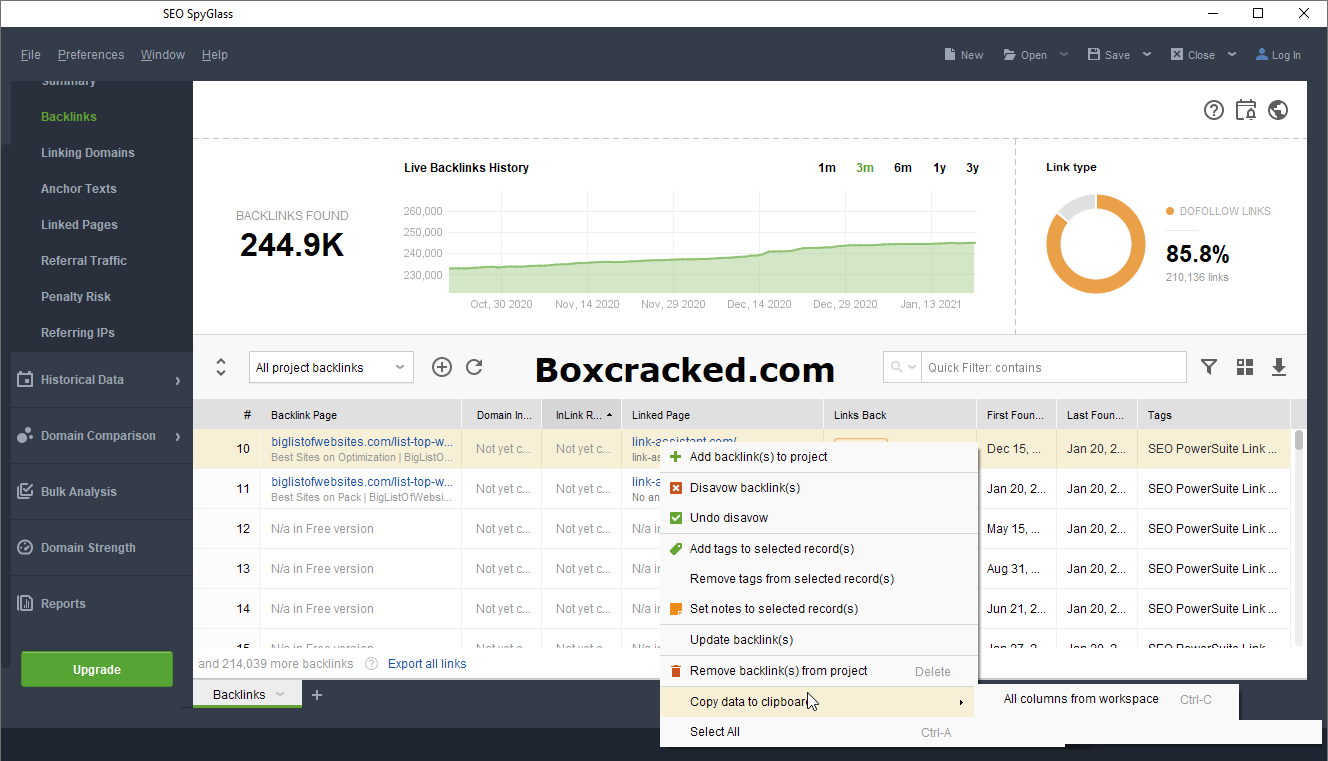Image resolution: width=1328 pixels, height=761 pixels.
Task: Open the All project backlinks dropdown
Action: point(331,367)
